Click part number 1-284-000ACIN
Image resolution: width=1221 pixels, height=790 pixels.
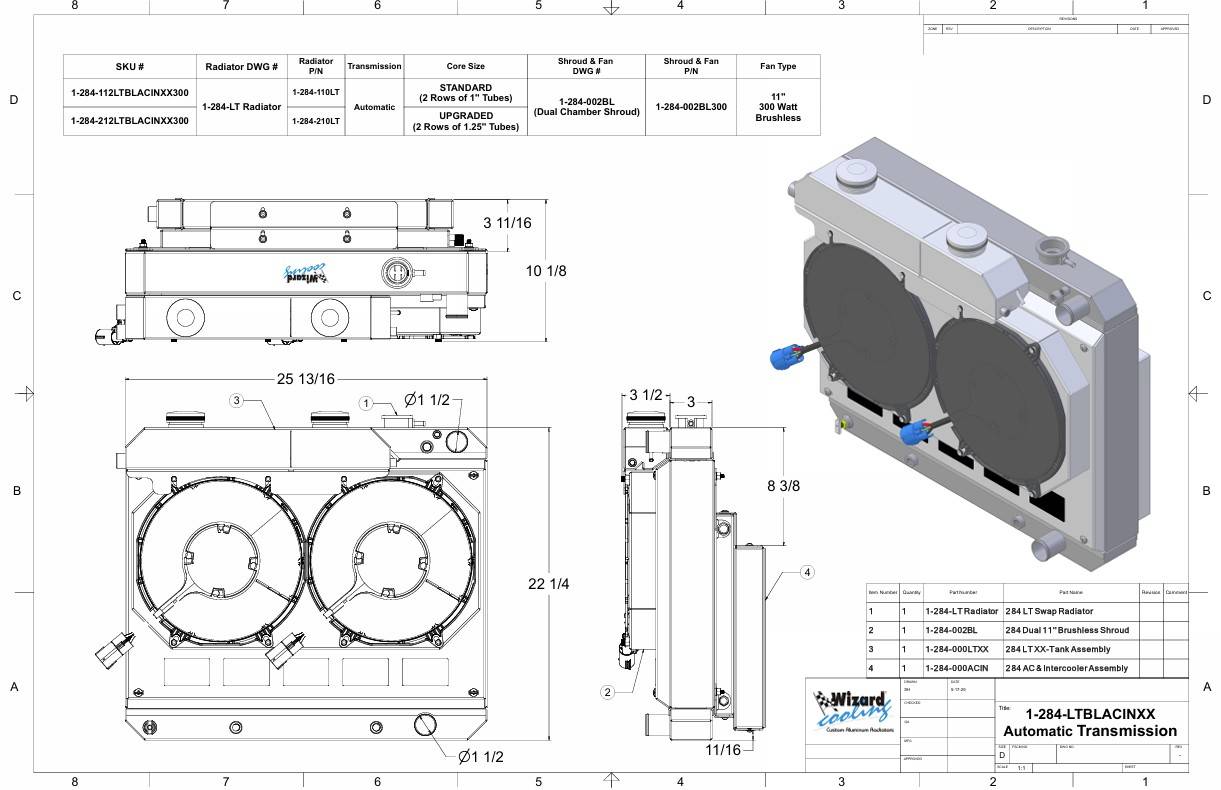pos(956,668)
